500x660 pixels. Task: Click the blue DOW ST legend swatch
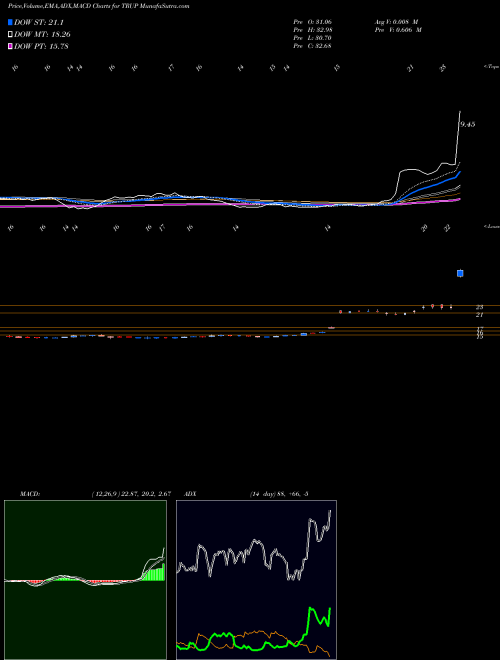point(10,22)
